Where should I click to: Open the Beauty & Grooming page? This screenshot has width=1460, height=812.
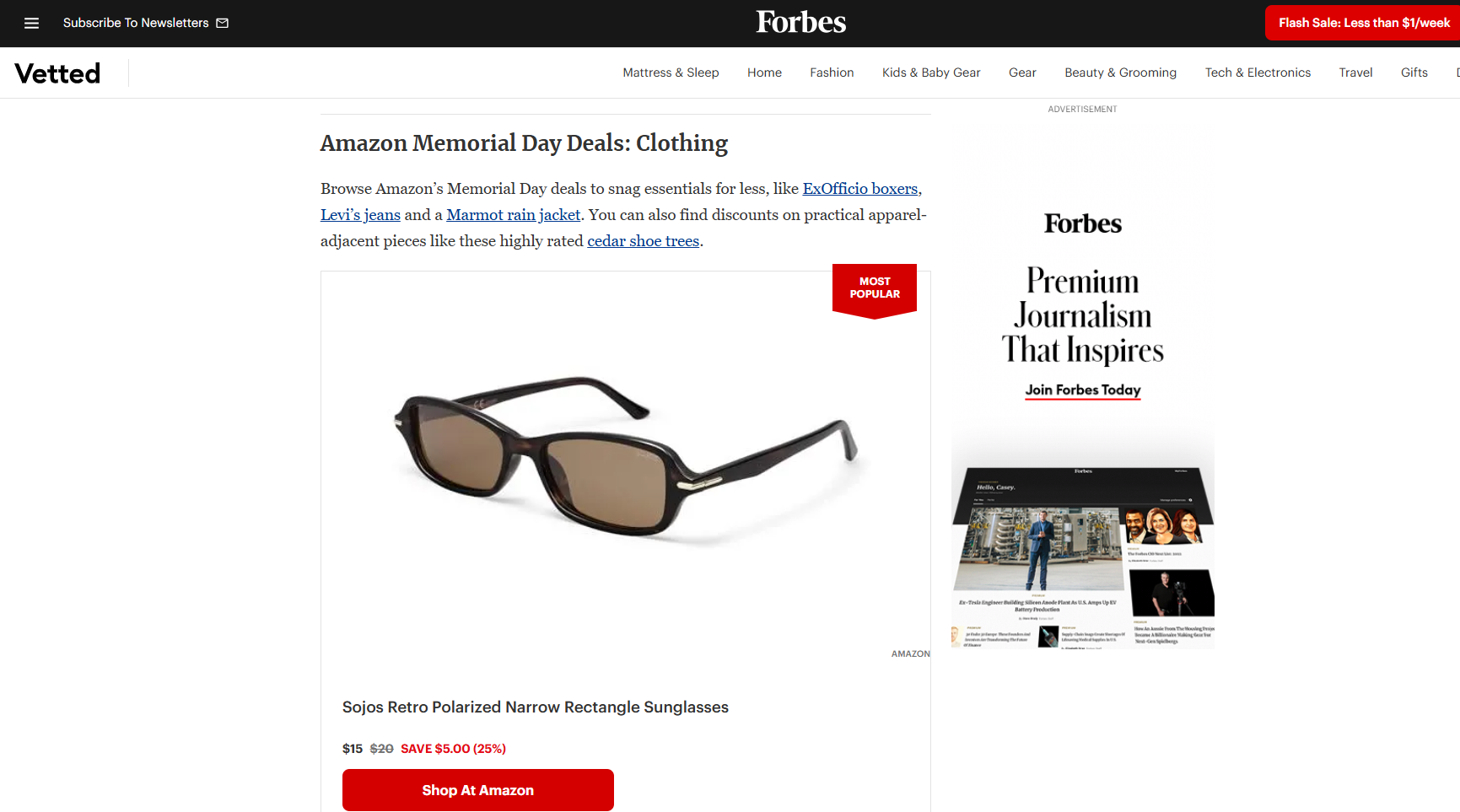click(x=1120, y=73)
